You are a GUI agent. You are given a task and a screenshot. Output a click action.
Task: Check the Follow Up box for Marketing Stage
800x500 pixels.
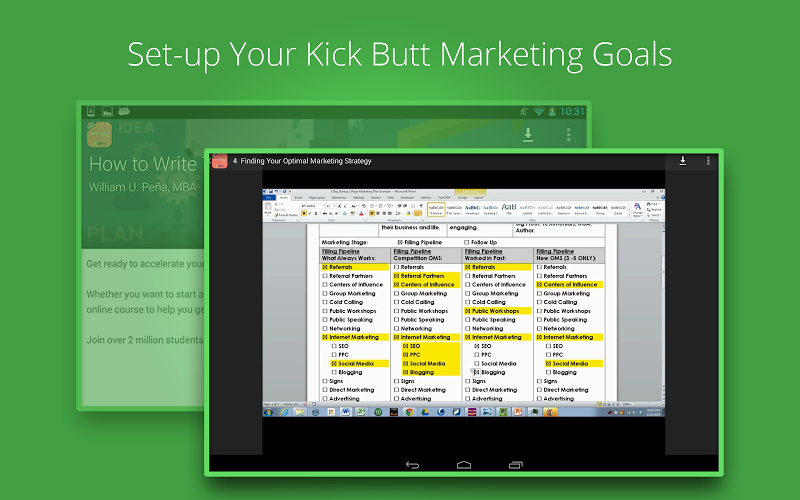coord(467,242)
